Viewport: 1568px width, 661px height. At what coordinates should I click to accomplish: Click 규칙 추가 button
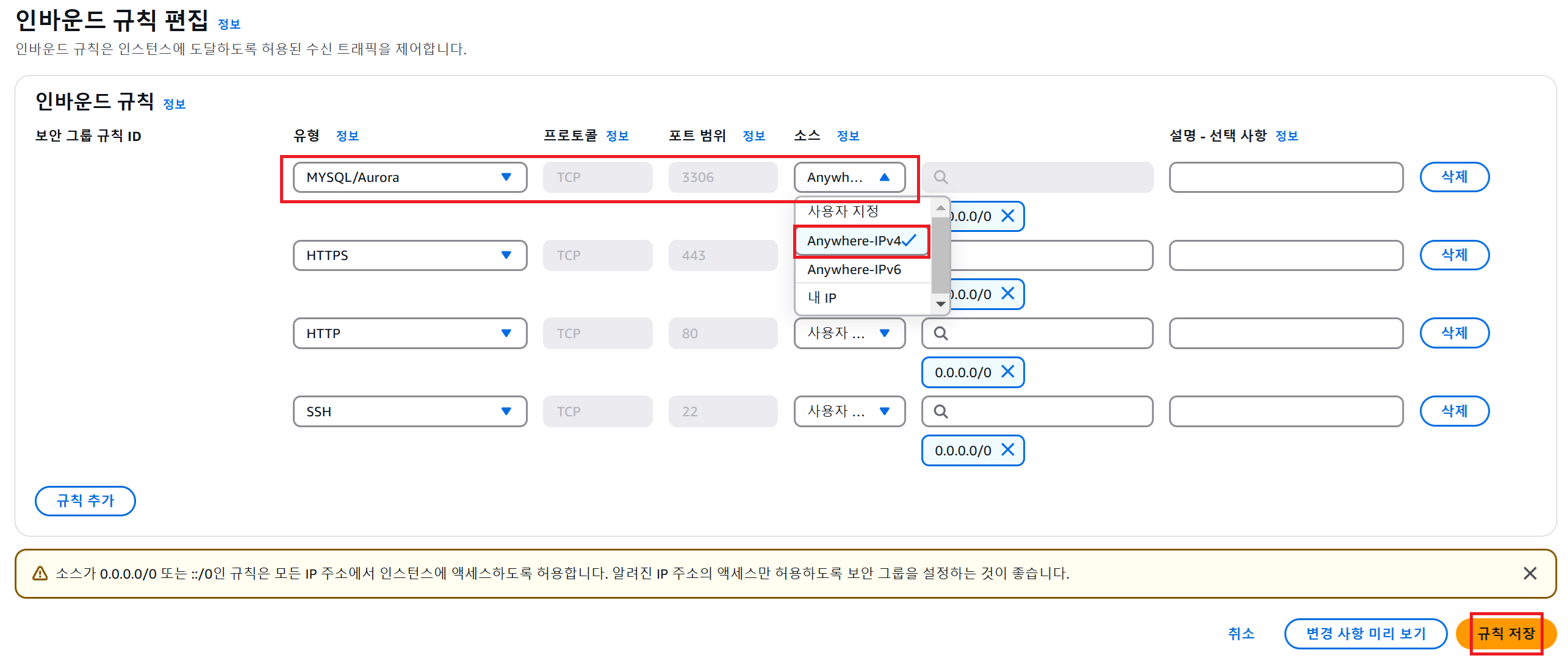[85, 500]
